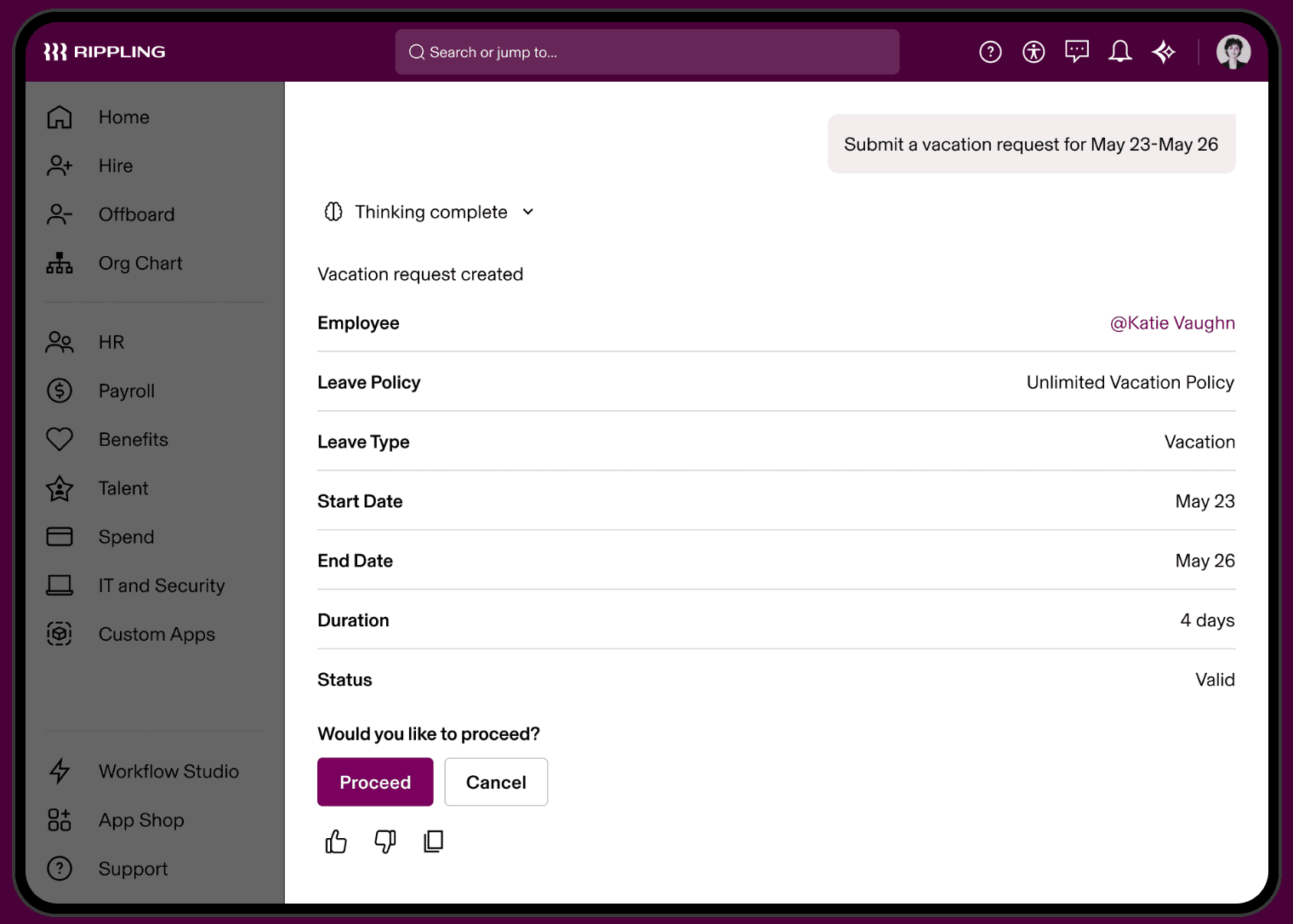
Task: Navigate to Payroll
Action: (127, 391)
